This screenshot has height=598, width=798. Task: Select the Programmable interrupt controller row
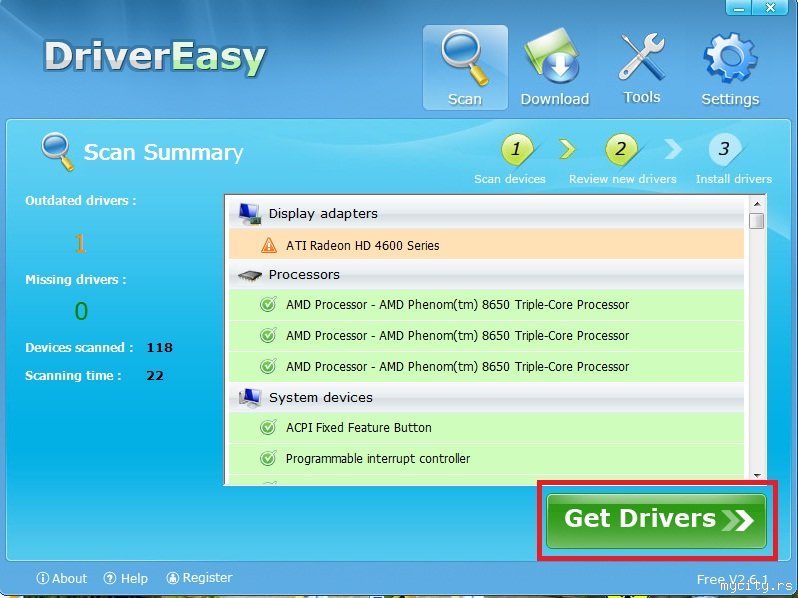pyautogui.click(x=486, y=459)
